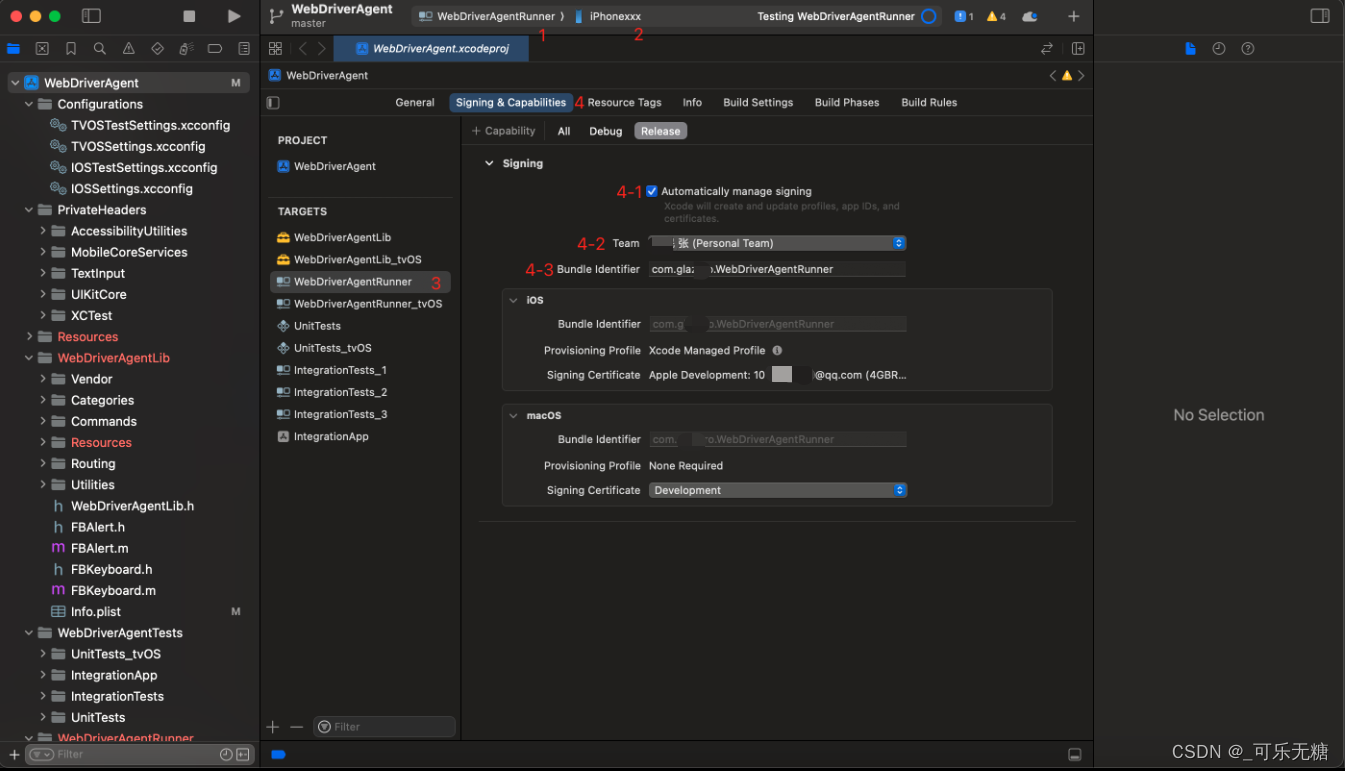Show the 4 warnings indicator
This screenshot has width=1345, height=771.
click(996, 16)
